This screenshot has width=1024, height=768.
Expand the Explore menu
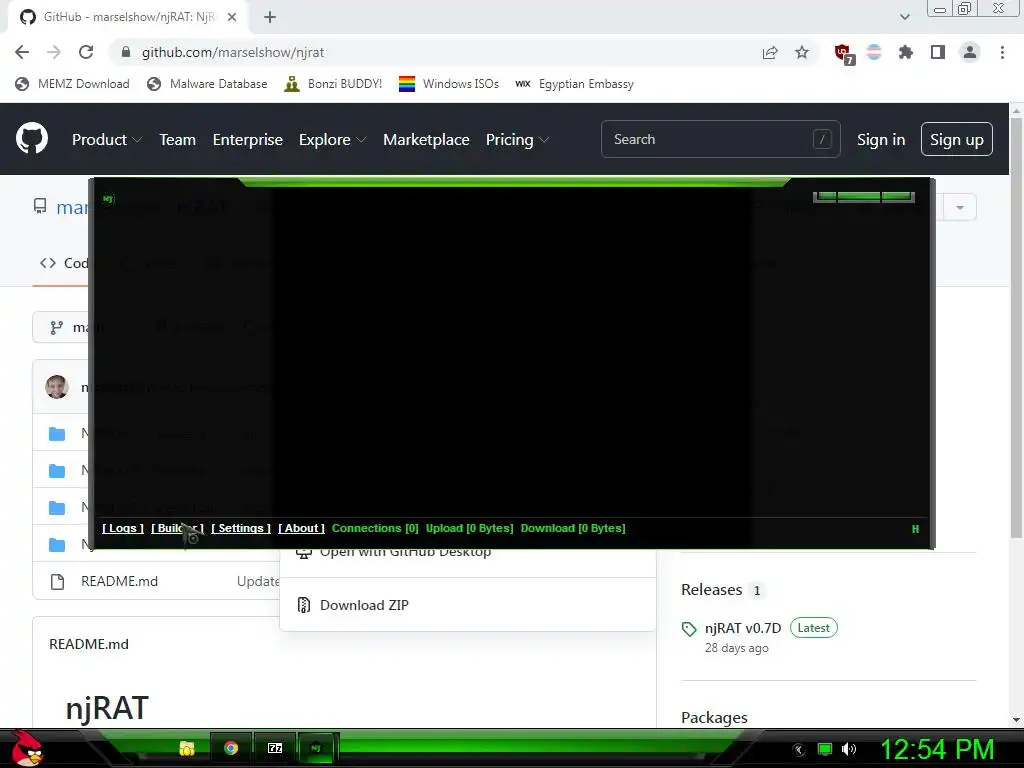(332, 140)
